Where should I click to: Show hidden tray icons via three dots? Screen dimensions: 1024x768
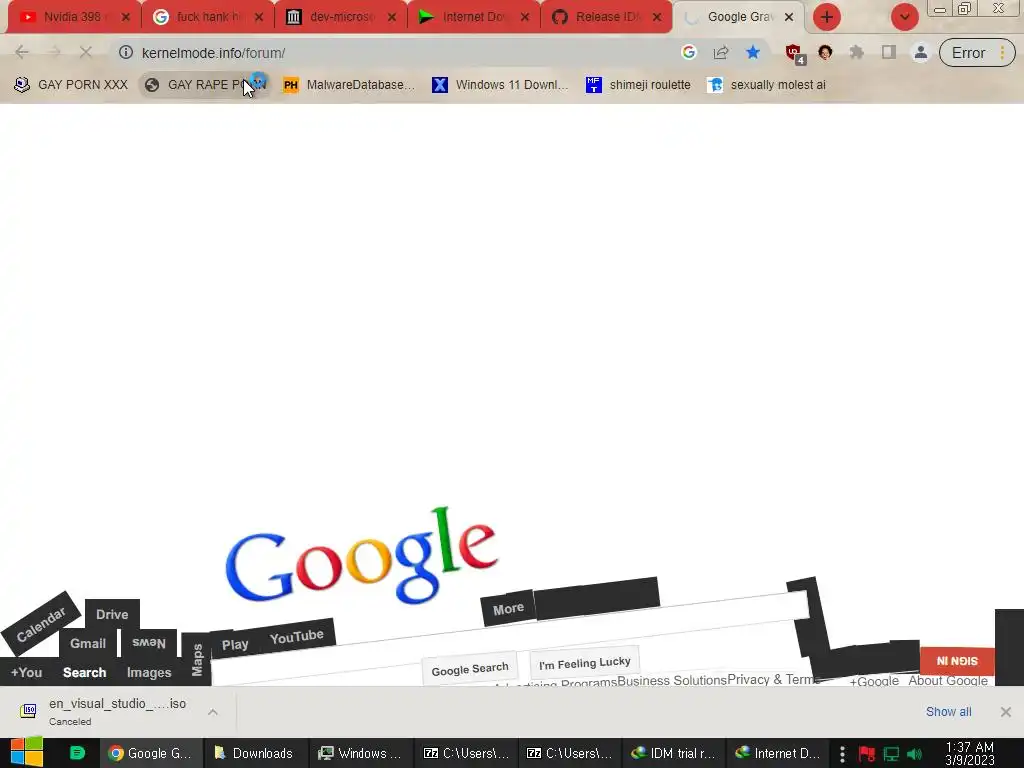842,754
